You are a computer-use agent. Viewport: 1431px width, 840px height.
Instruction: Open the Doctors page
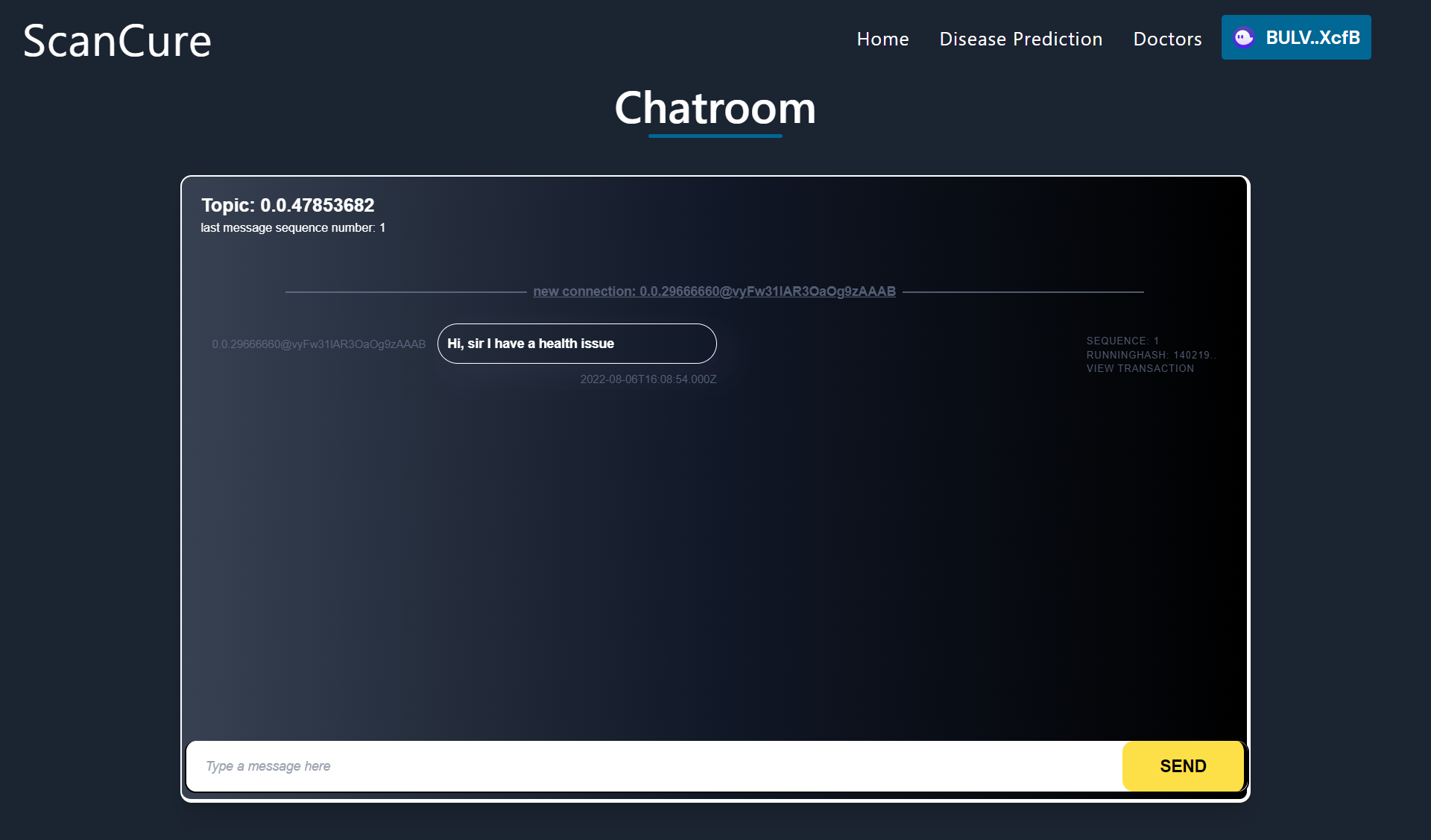(x=1167, y=39)
